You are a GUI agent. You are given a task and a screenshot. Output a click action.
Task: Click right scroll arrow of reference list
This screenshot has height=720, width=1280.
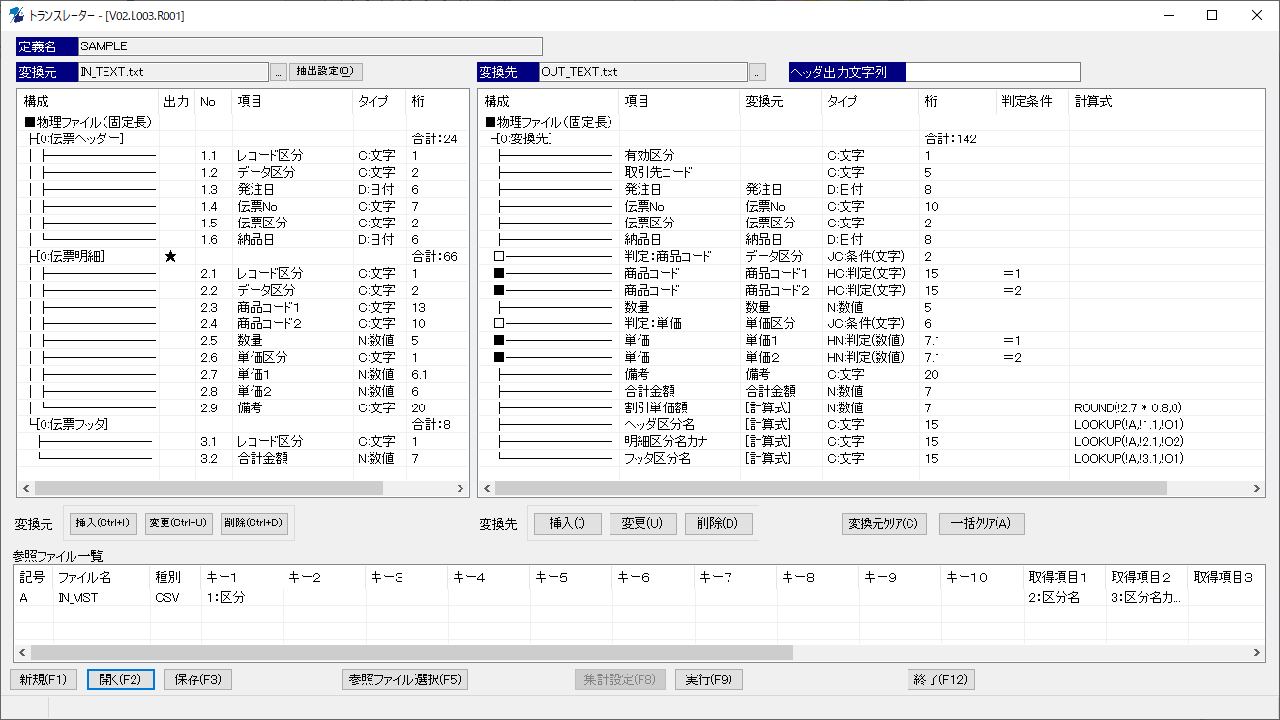tap(1257, 652)
